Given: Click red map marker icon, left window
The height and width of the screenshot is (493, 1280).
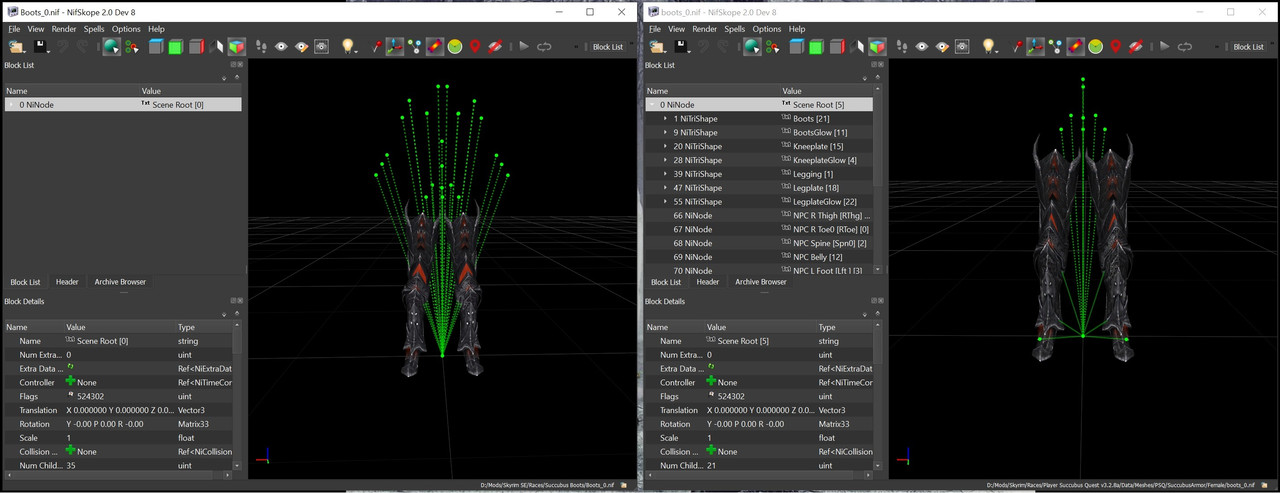Looking at the screenshot, I should [x=475, y=46].
